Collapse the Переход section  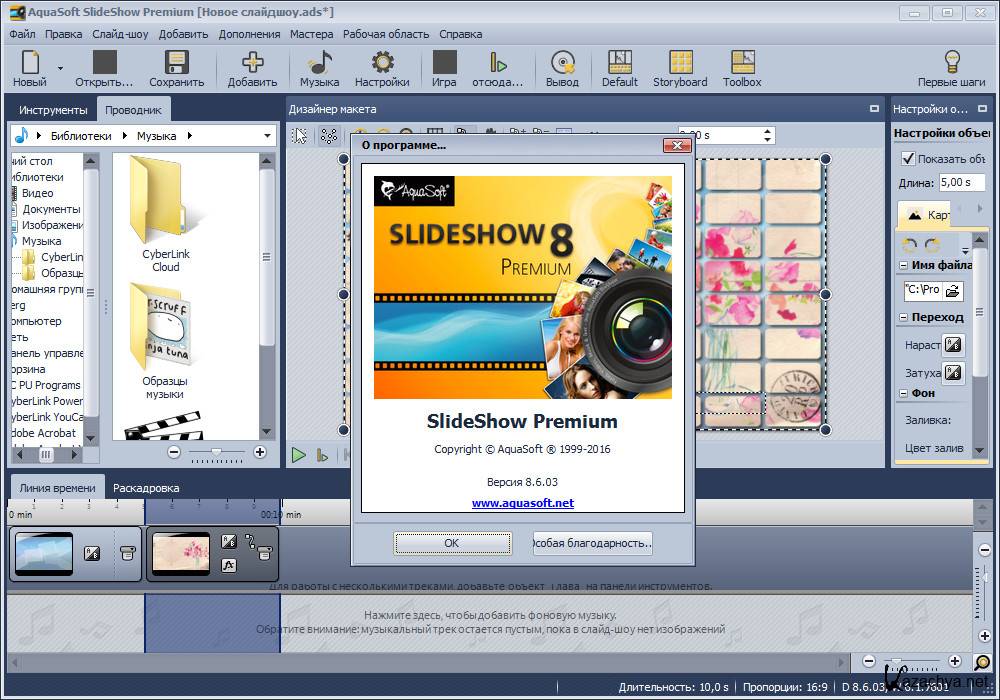(x=903, y=317)
